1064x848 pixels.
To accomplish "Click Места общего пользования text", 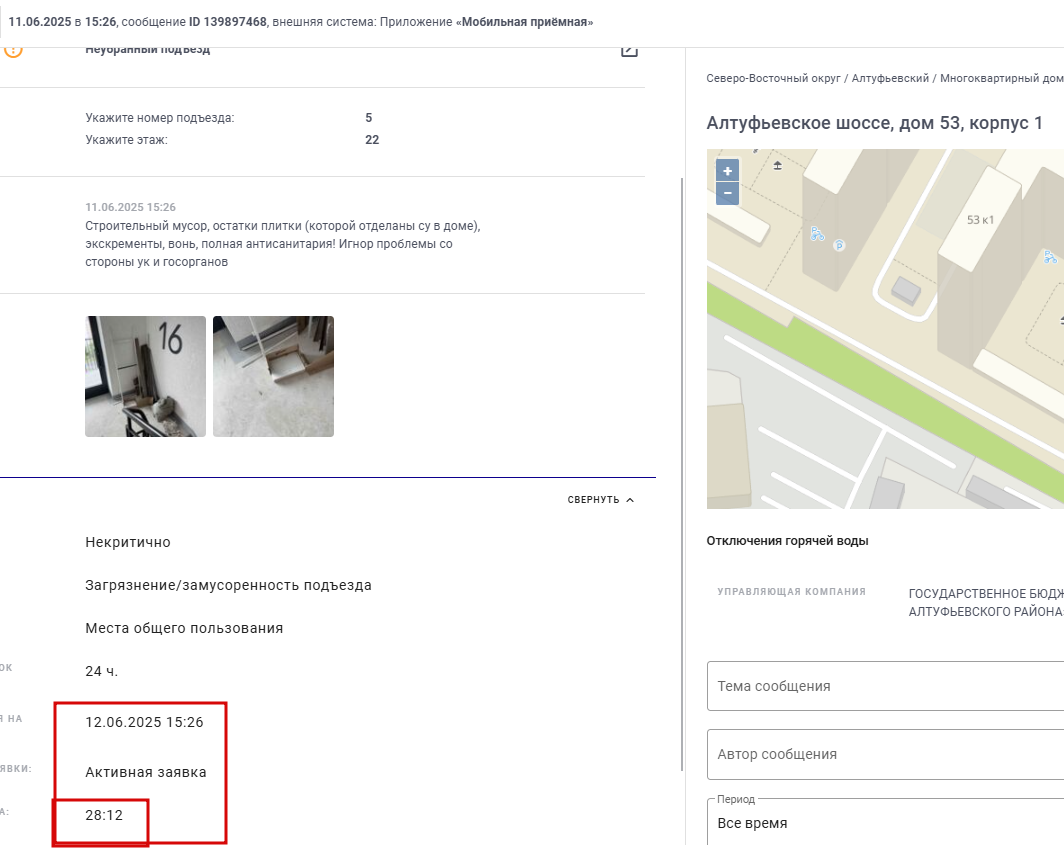I will pyautogui.click(x=184, y=628).
